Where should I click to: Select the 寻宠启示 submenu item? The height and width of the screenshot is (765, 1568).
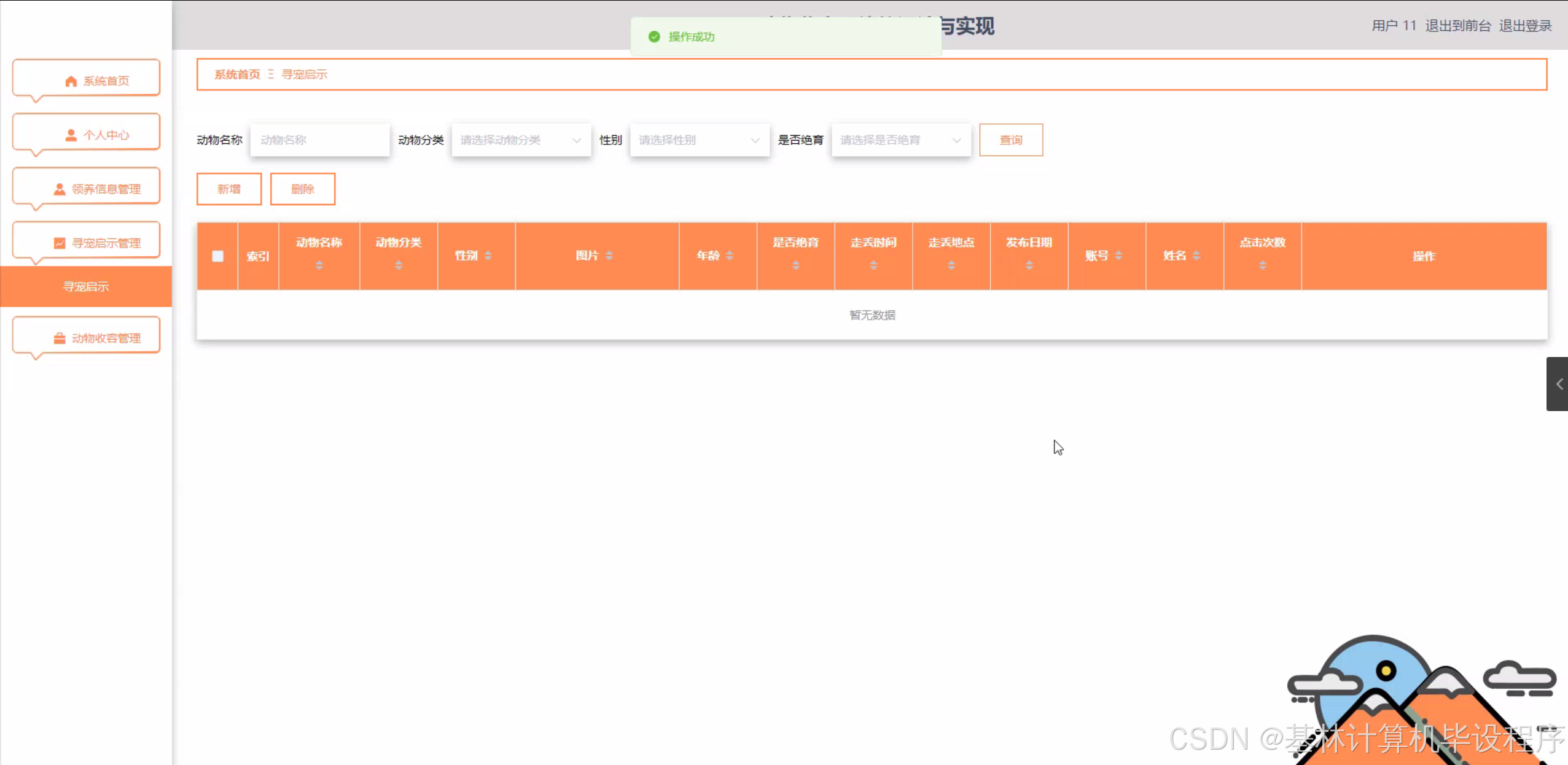click(x=86, y=286)
